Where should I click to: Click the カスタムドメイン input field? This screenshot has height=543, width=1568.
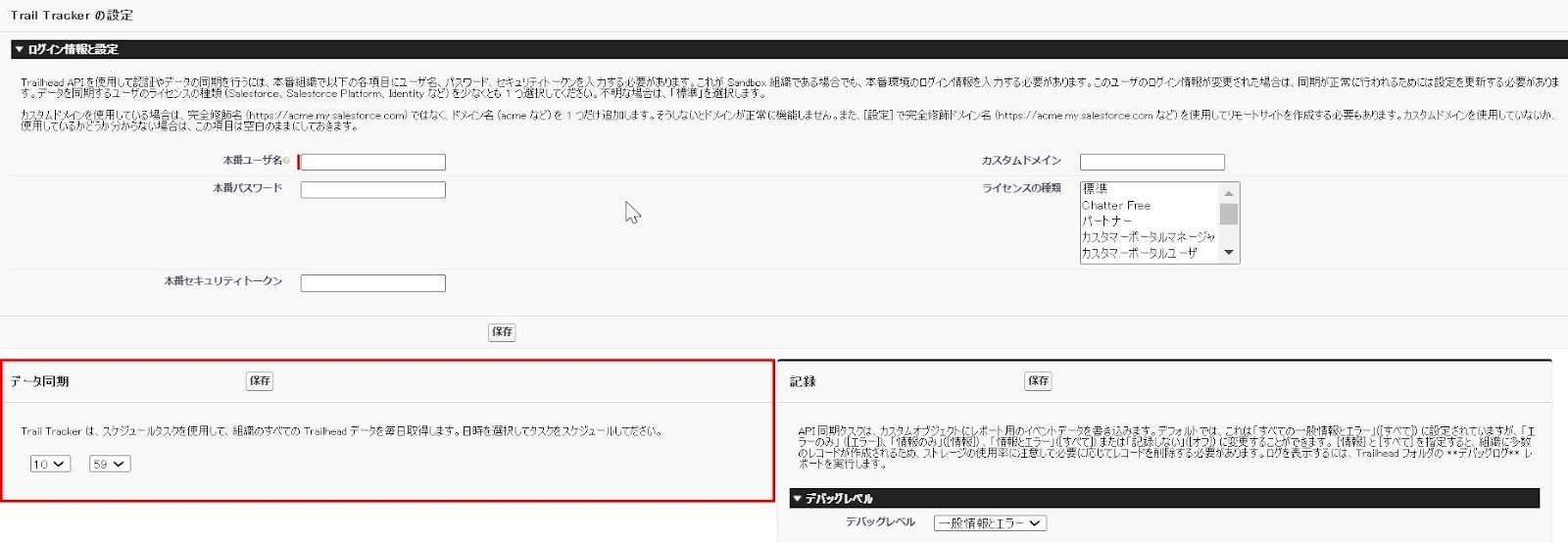click(1151, 162)
